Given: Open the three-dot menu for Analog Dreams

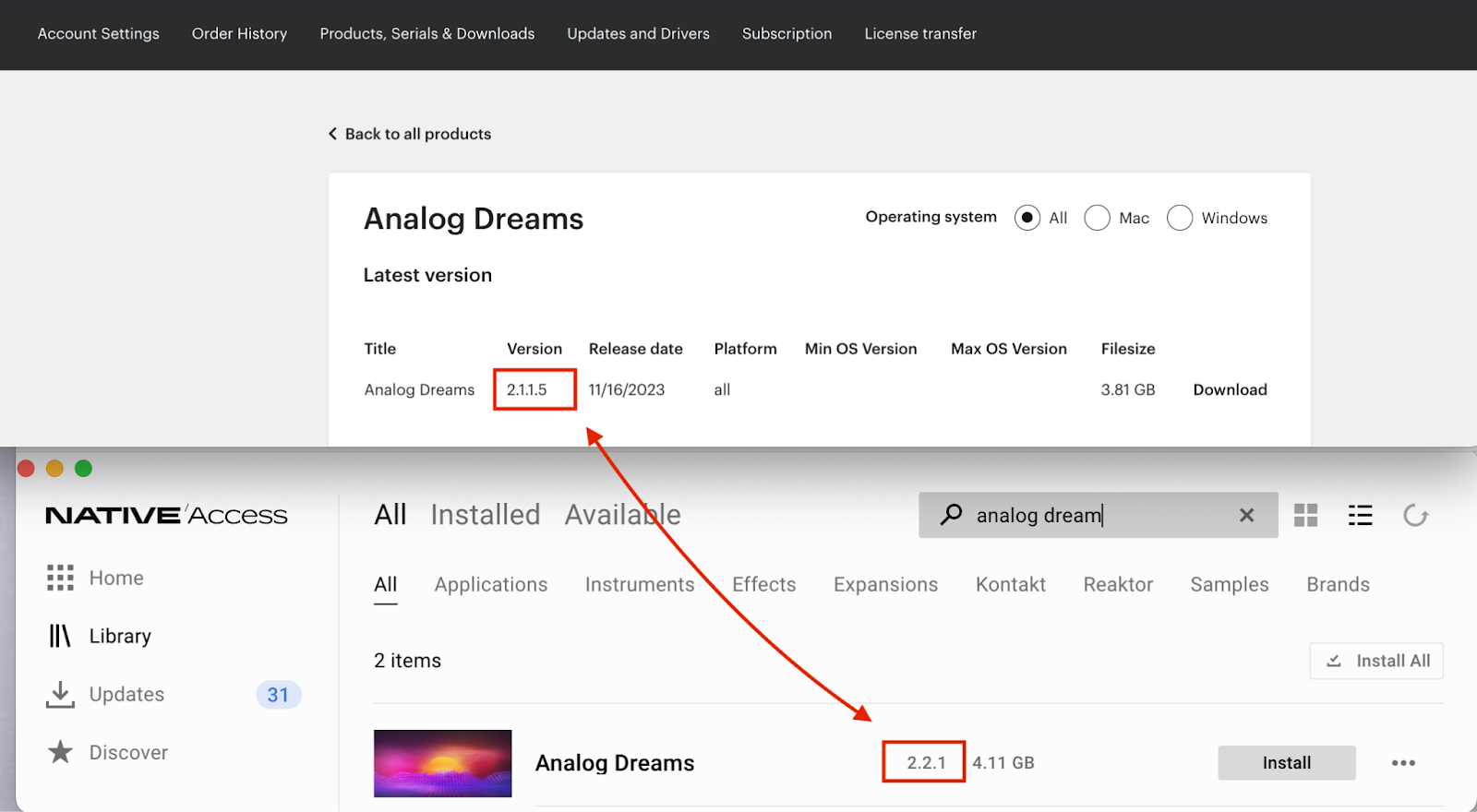Looking at the screenshot, I should click(x=1403, y=763).
